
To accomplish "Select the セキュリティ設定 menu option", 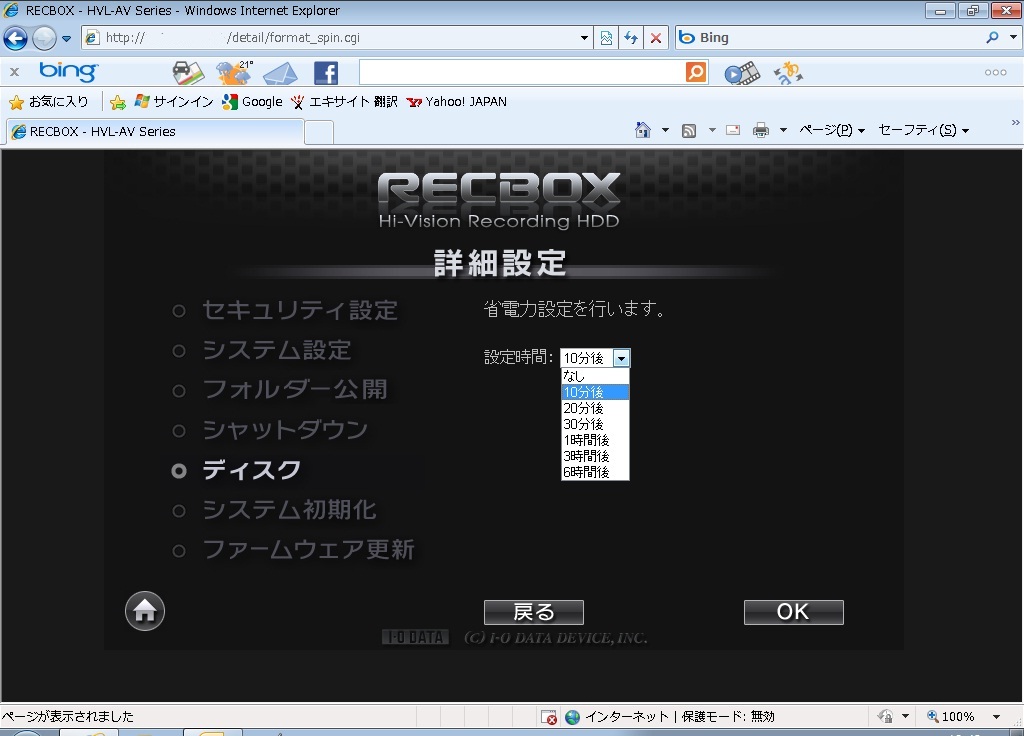I will click(299, 310).
